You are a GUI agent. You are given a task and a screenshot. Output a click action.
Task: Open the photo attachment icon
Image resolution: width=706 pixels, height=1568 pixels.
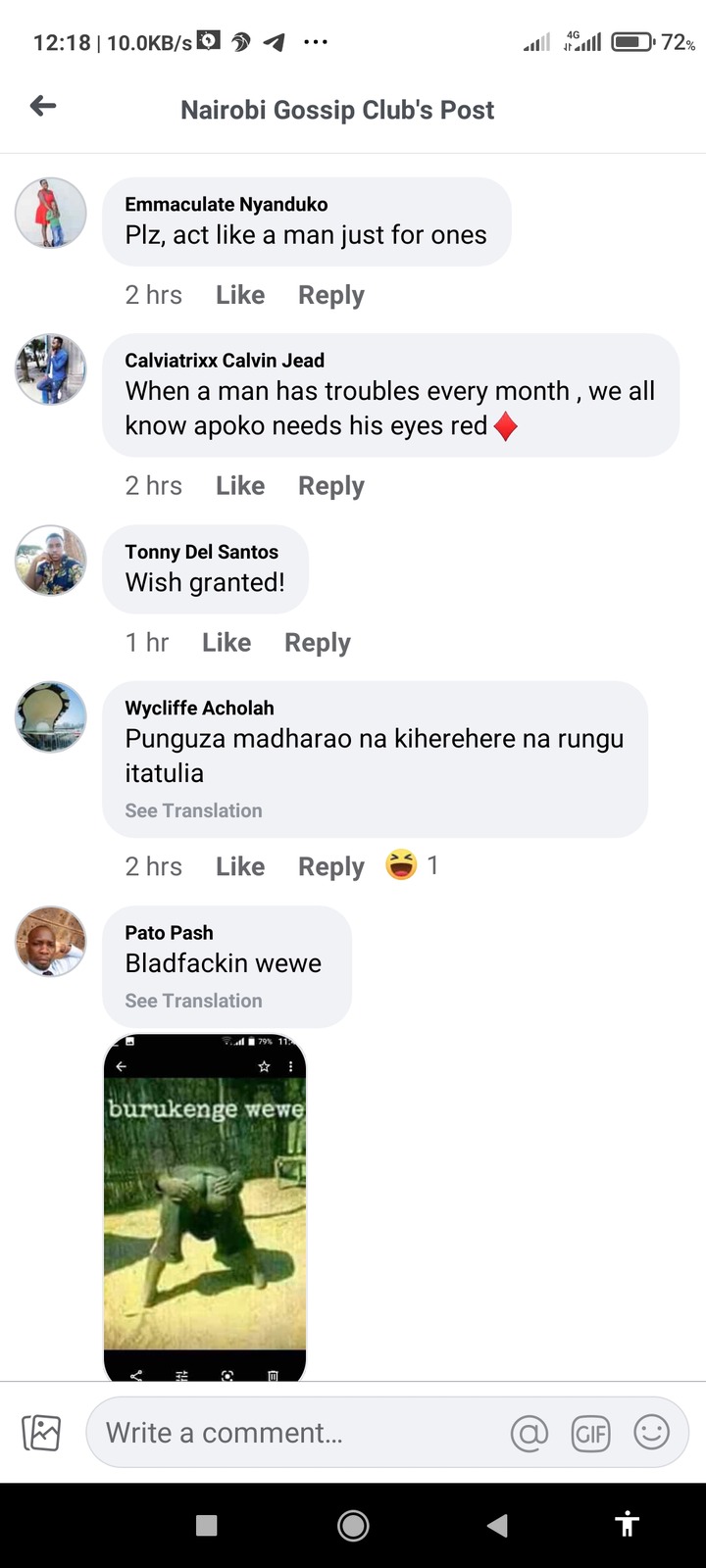pyautogui.click(x=41, y=1433)
